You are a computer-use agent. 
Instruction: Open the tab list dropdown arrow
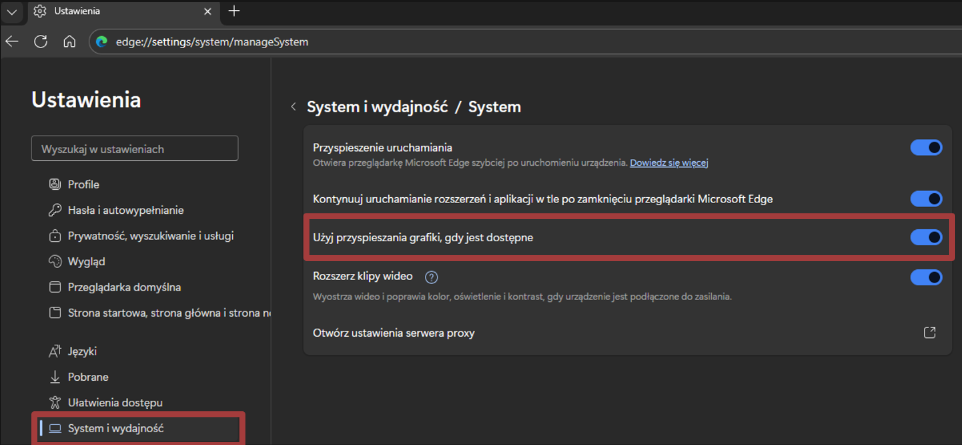pos(12,11)
